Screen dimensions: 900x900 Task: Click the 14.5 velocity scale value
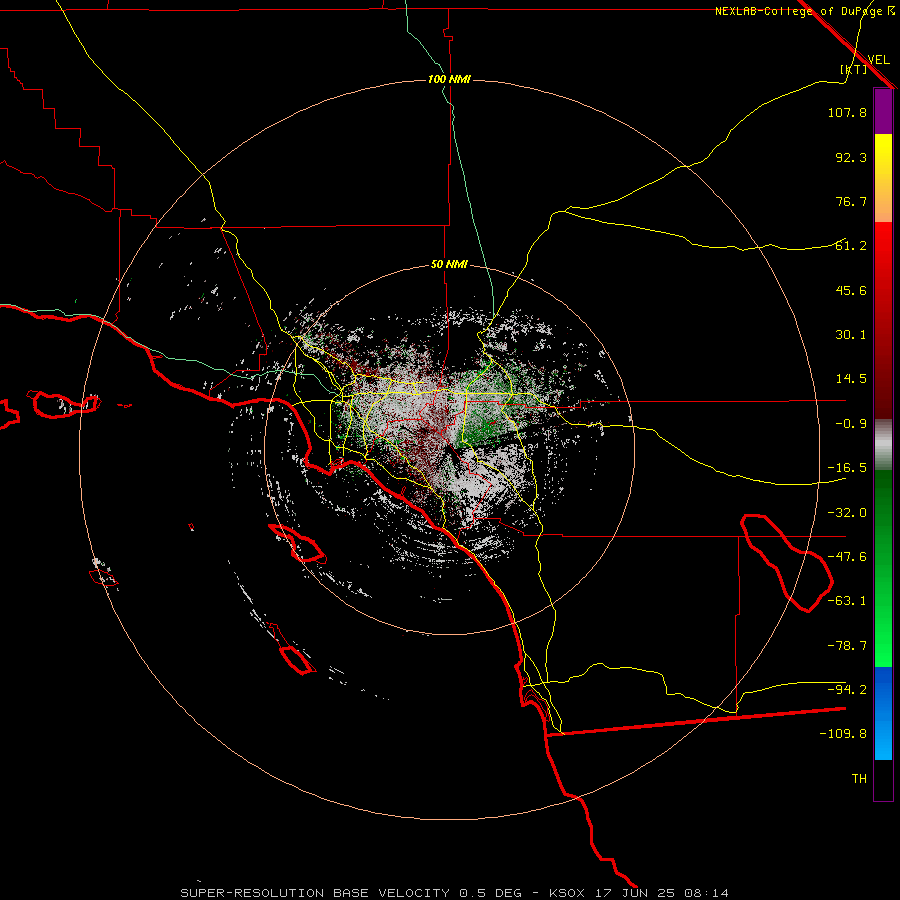pos(851,379)
